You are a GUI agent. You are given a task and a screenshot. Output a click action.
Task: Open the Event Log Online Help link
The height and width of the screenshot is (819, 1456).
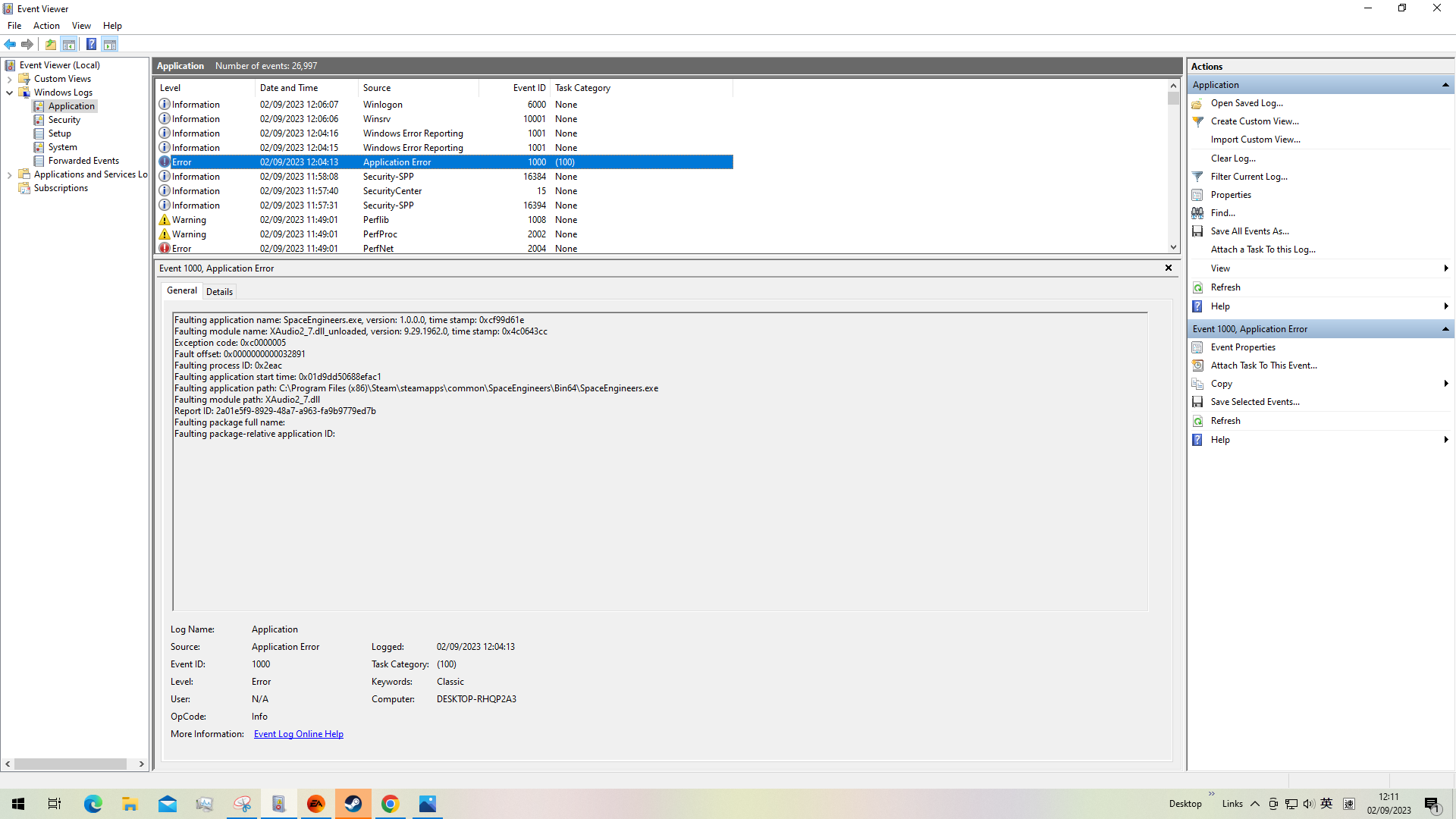(x=299, y=734)
